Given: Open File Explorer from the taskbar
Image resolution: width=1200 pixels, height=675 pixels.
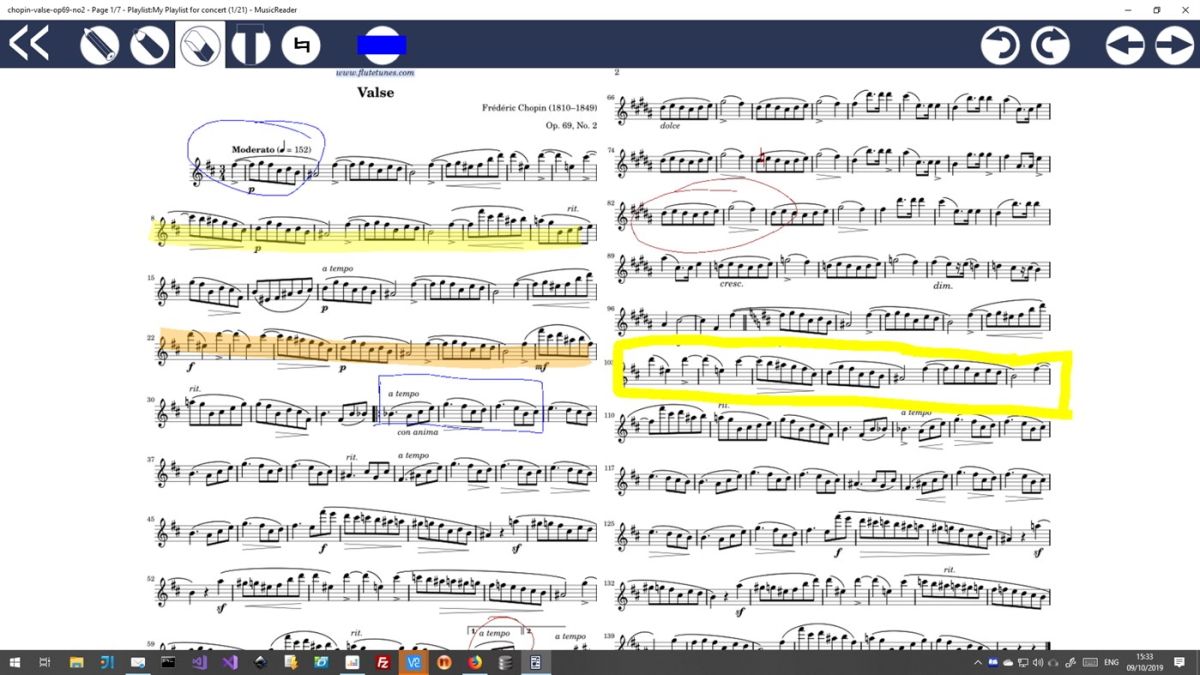Looking at the screenshot, I should tap(76, 662).
